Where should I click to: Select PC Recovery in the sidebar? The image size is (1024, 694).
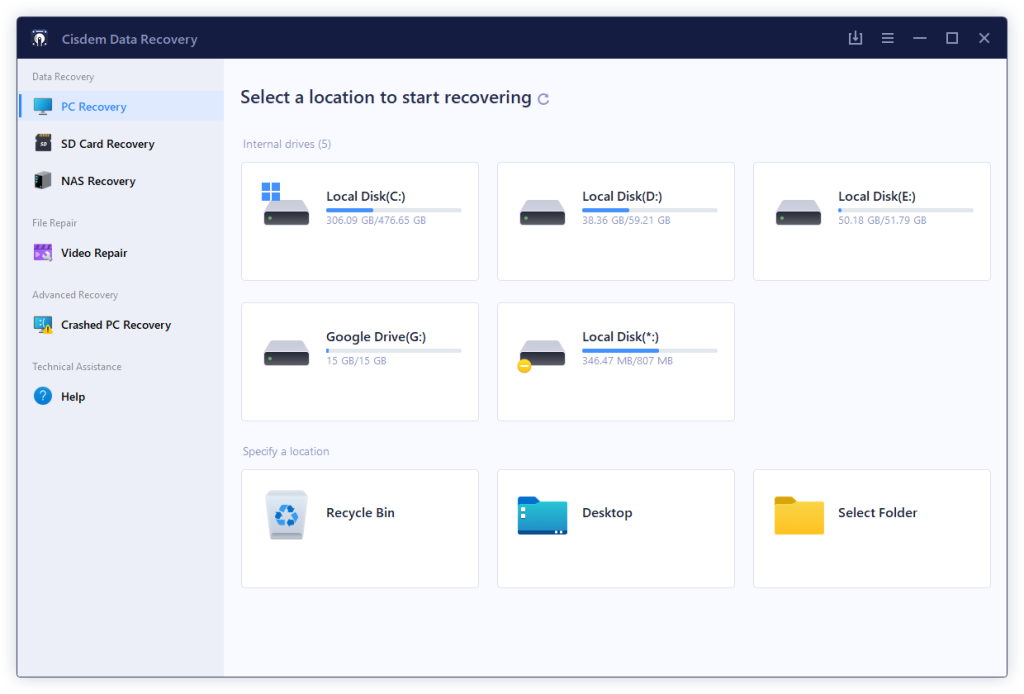(121, 106)
